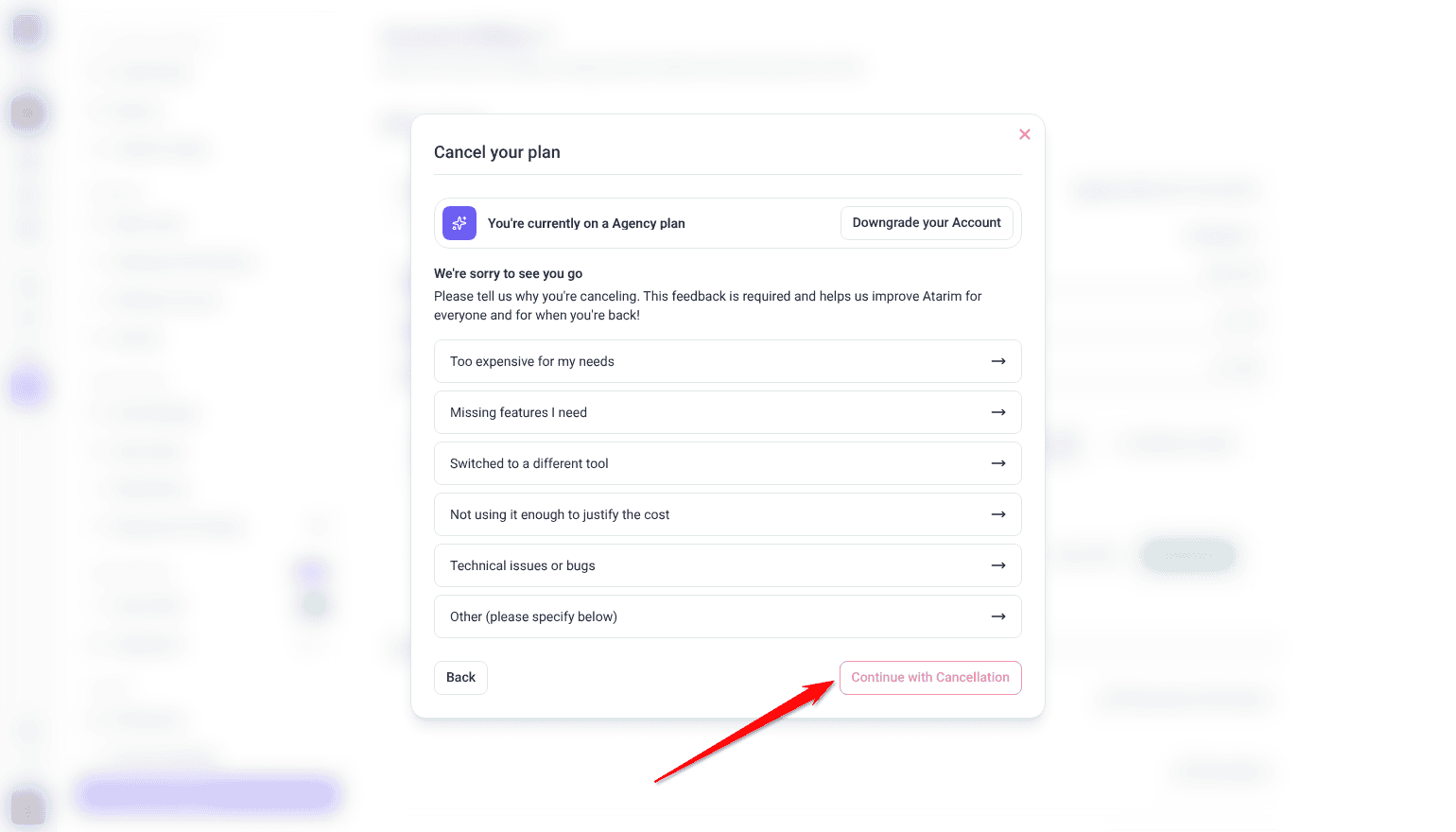Viewport: 1456px width, 832px height.
Task: Pick Not using it enough option
Action: (728, 514)
